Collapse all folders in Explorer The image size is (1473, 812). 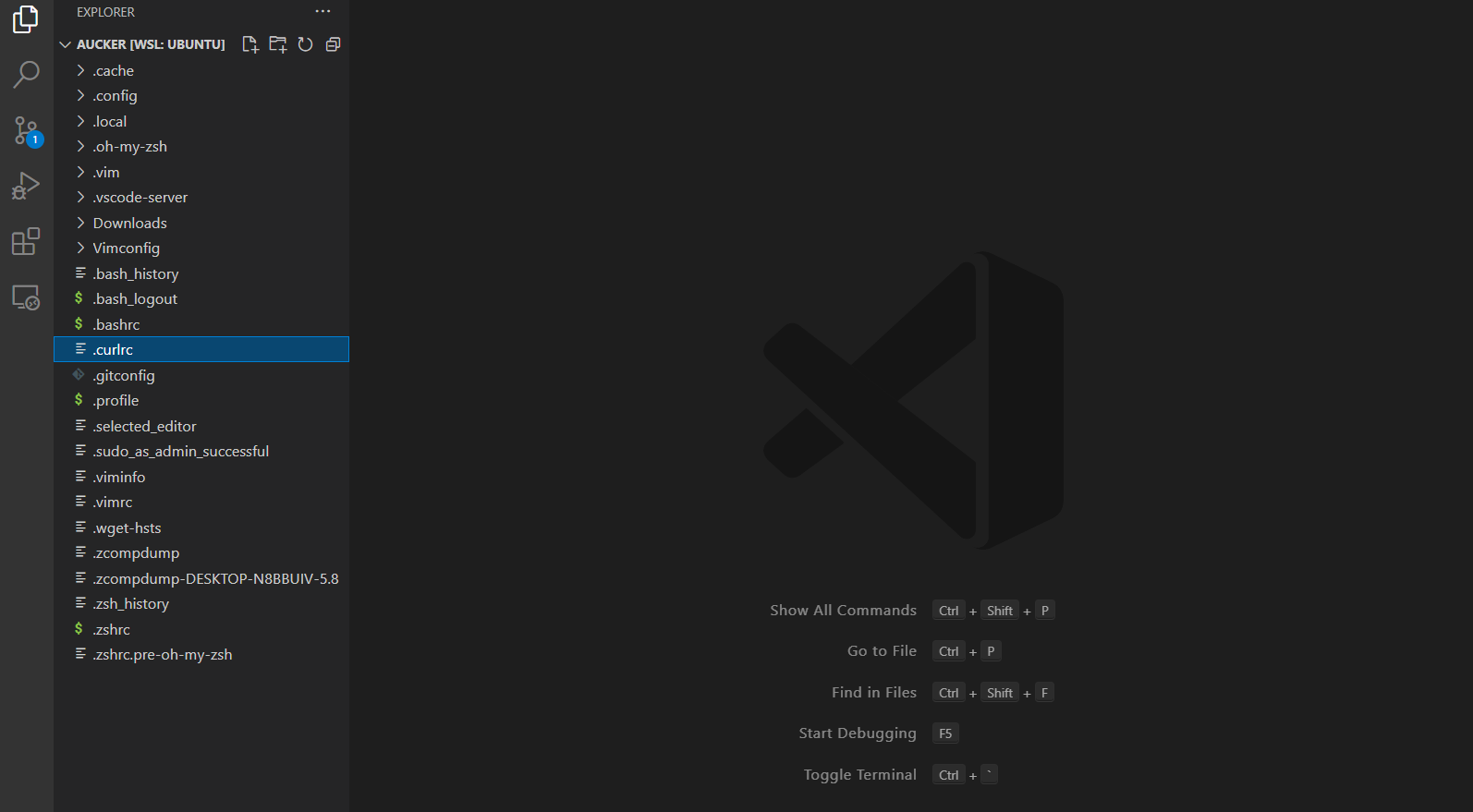(x=333, y=44)
